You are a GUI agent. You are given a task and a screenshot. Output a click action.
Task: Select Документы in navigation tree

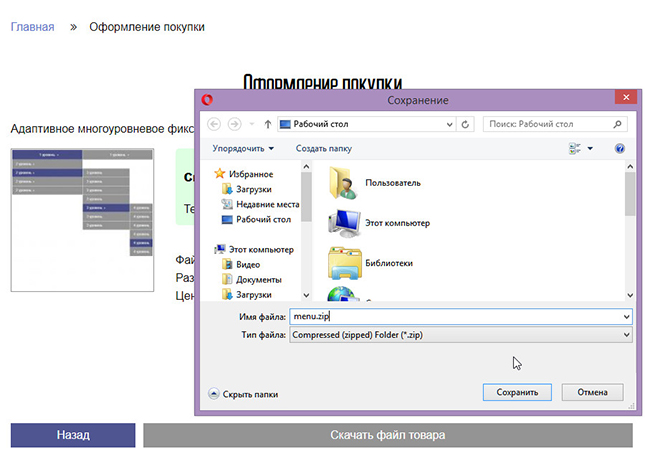click(x=258, y=279)
